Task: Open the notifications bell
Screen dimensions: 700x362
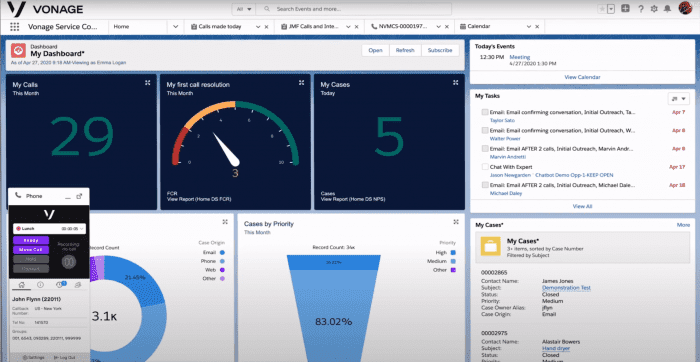Action: point(667,8)
